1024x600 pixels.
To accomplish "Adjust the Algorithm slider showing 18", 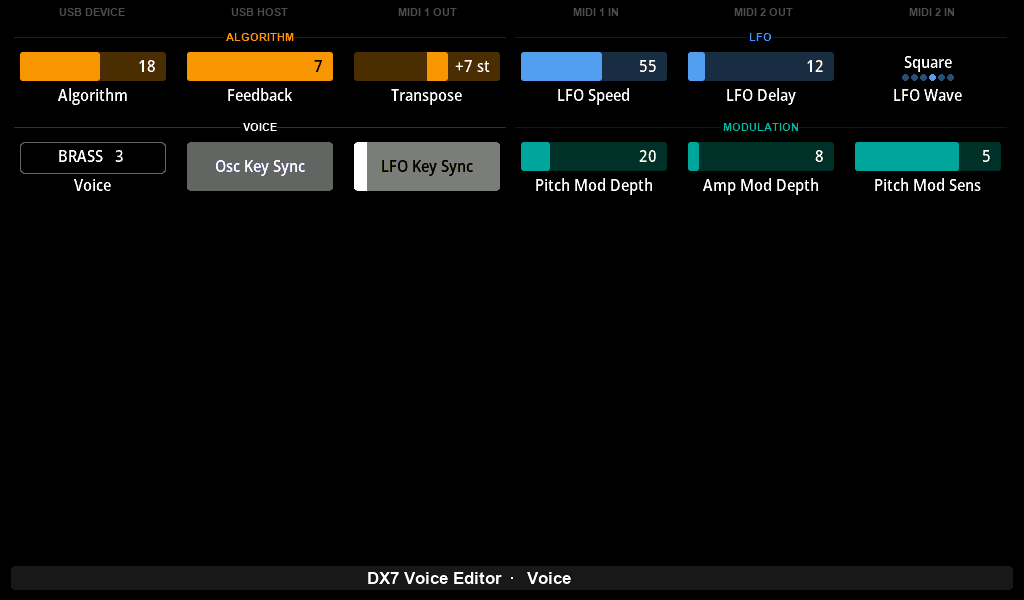I will tap(93, 67).
